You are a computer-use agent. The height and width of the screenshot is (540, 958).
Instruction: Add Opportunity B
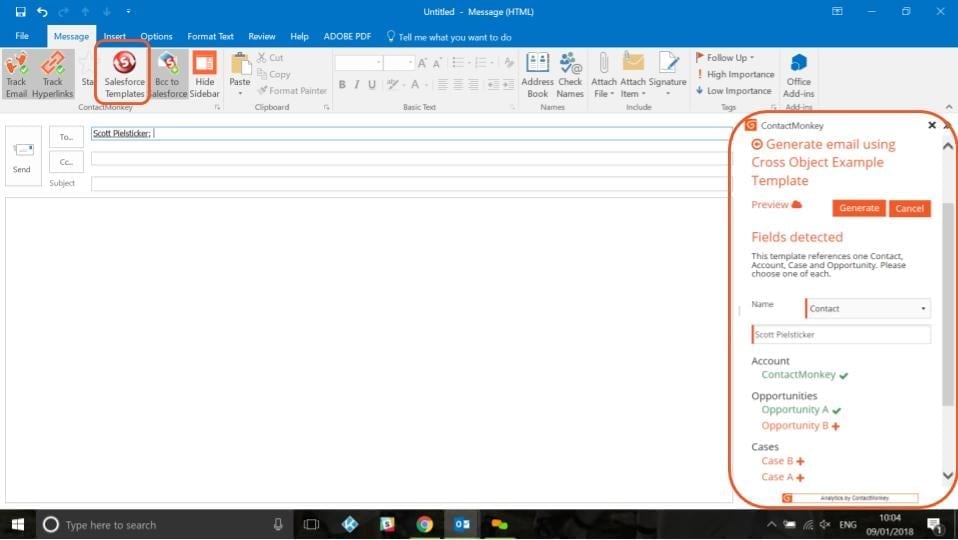[800, 426]
